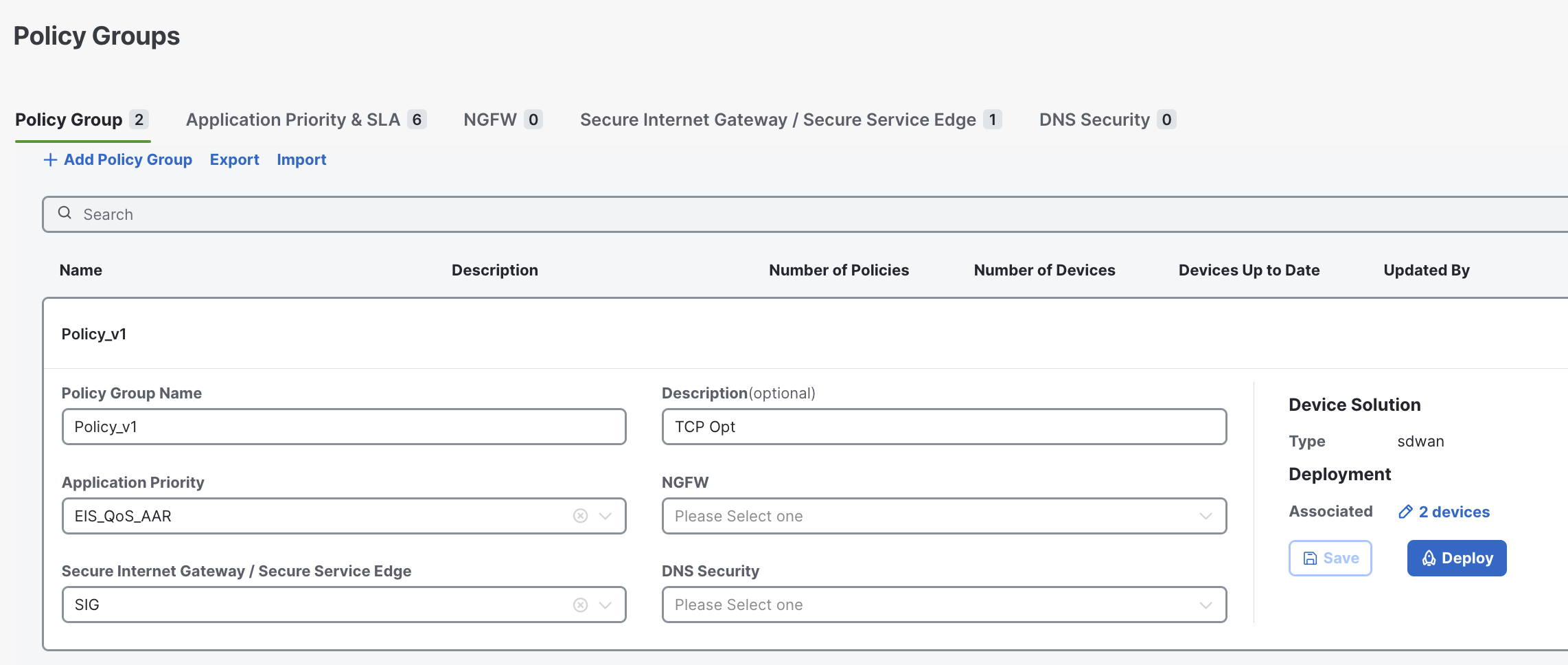
Task: Click the Description field containing TCP Opt
Action: point(943,427)
